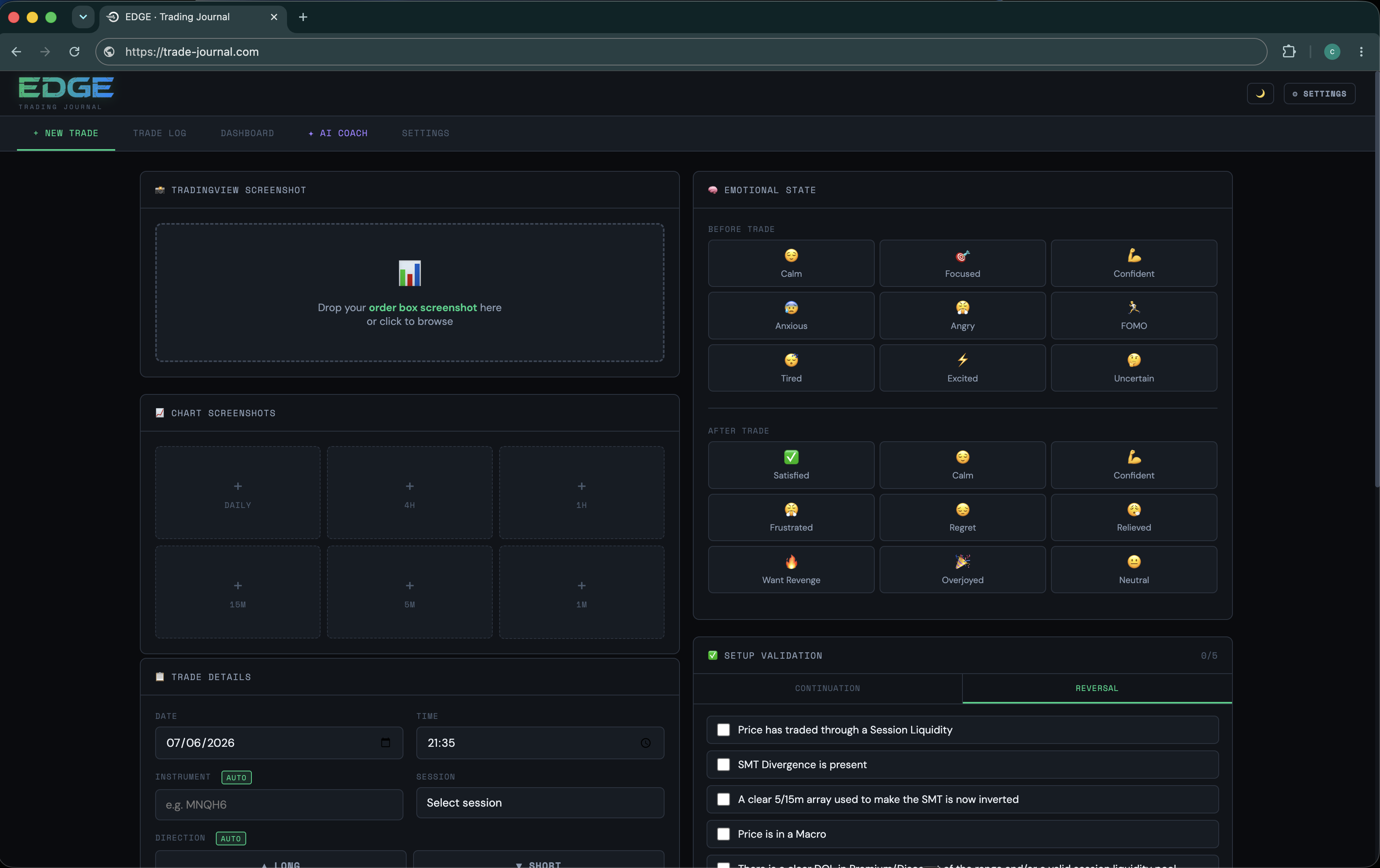Open the date picker calendar icon
This screenshot has width=1380, height=868.
click(386, 742)
